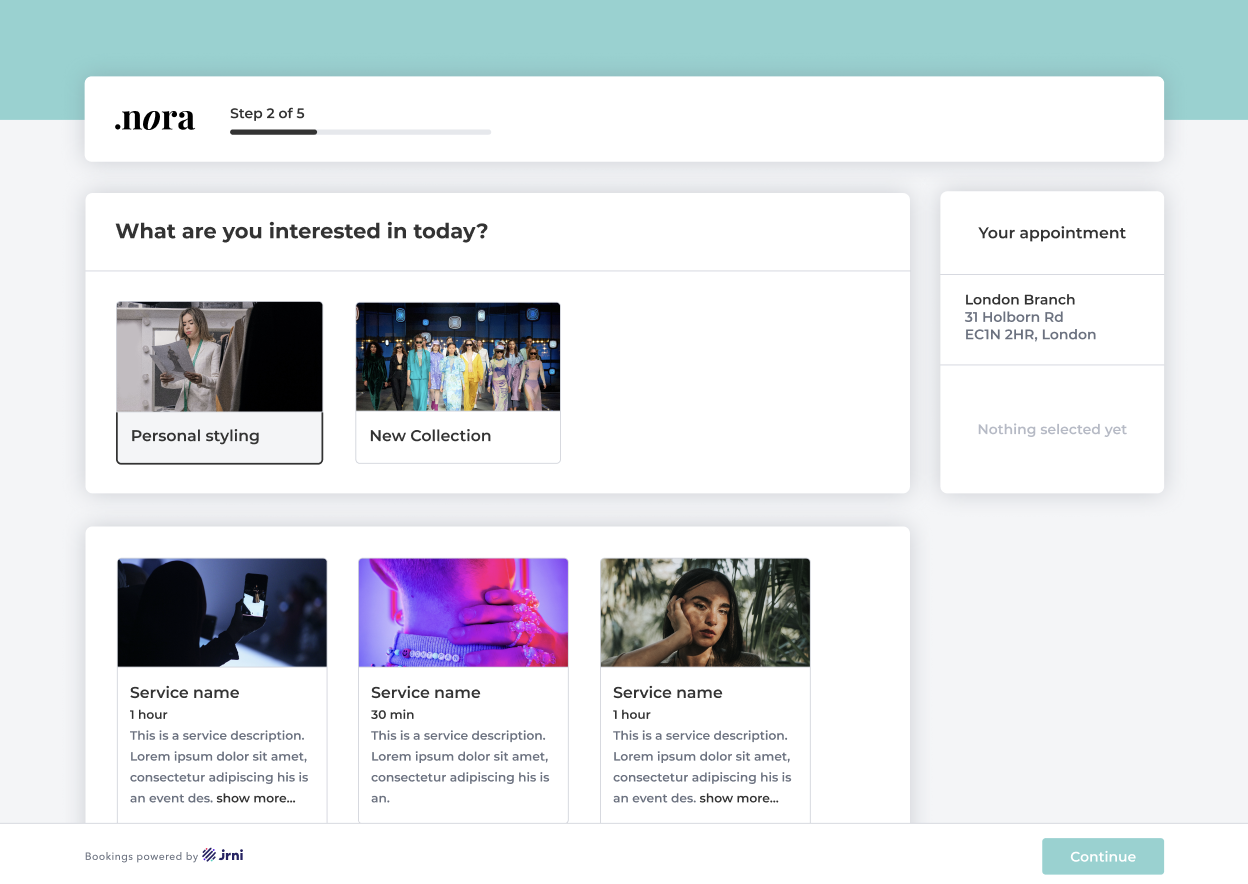Open the service with the woman among plants image
This screenshot has height=884, width=1248.
705,612
